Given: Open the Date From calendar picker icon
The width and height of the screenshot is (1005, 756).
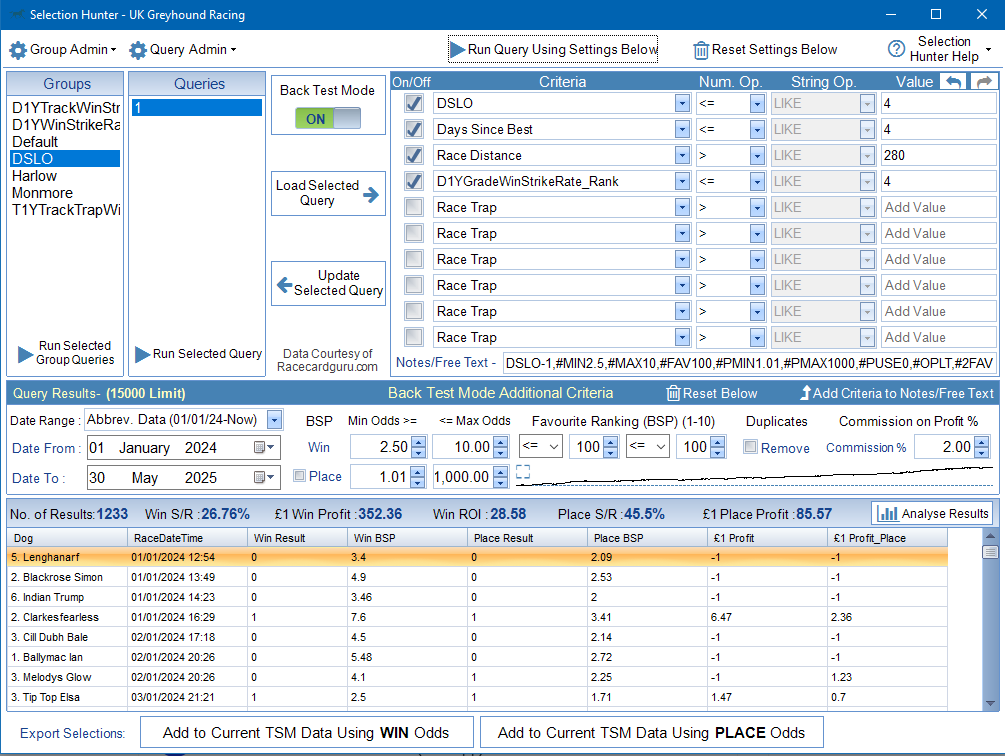Looking at the screenshot, I should (265, 448).
